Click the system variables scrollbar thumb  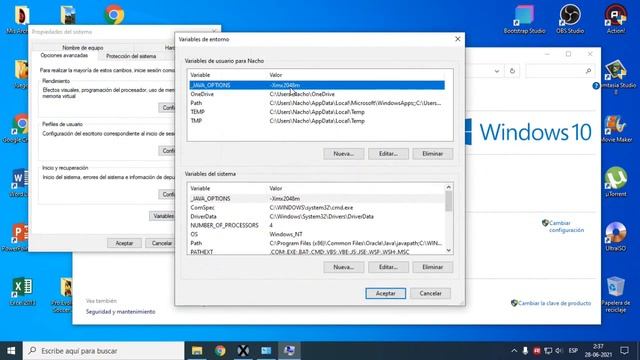(x=449, y=201)
